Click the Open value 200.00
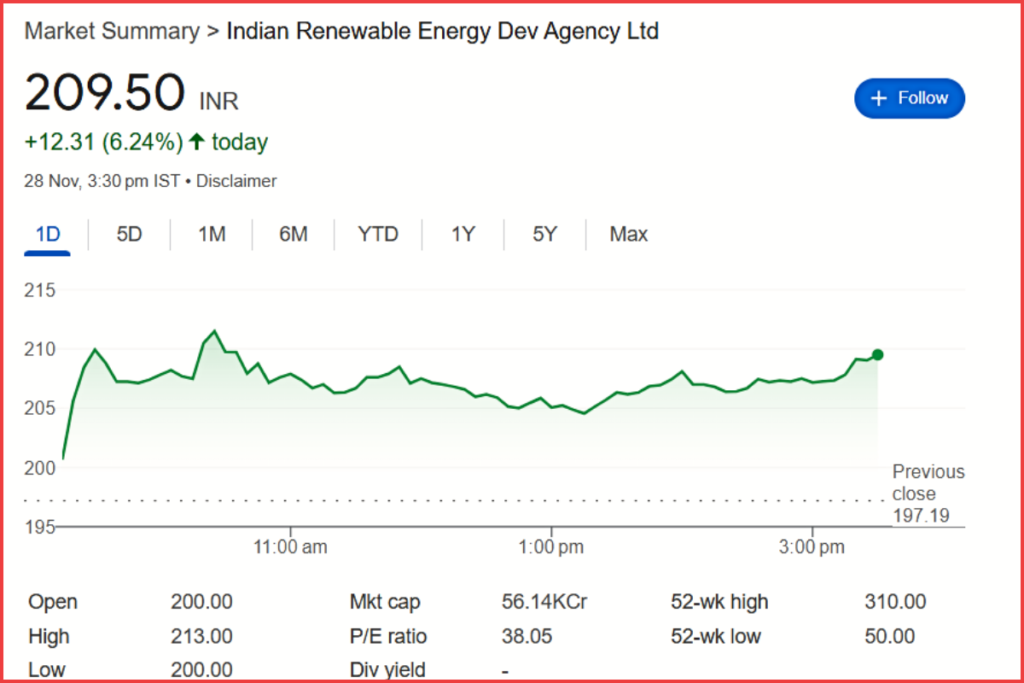The width and height of the screenshot is (1024, 683). (x=202, y=601)
